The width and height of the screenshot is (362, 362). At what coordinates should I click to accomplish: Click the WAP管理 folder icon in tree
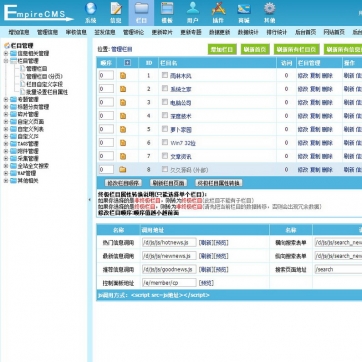[13, 173]
